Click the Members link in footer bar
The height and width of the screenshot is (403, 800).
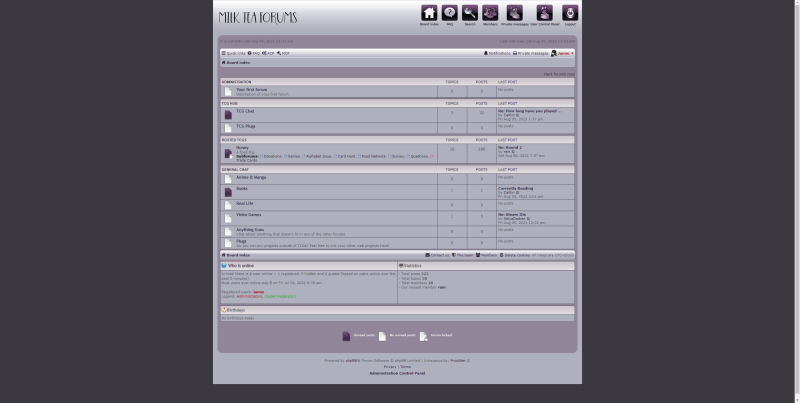coord(486,255)
